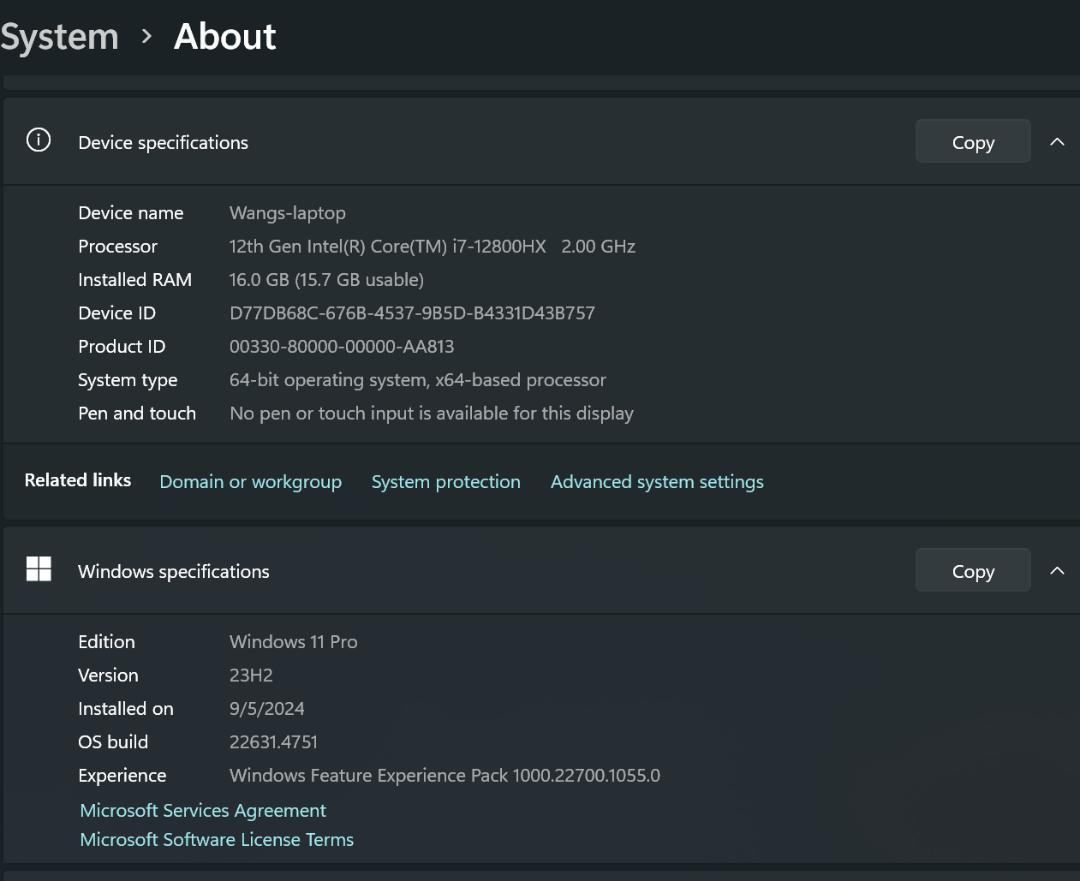Select Product ID value 00330-80000-00000-AA813
Viewport: 1080px width, 881px height.
[x=342, y=346]
